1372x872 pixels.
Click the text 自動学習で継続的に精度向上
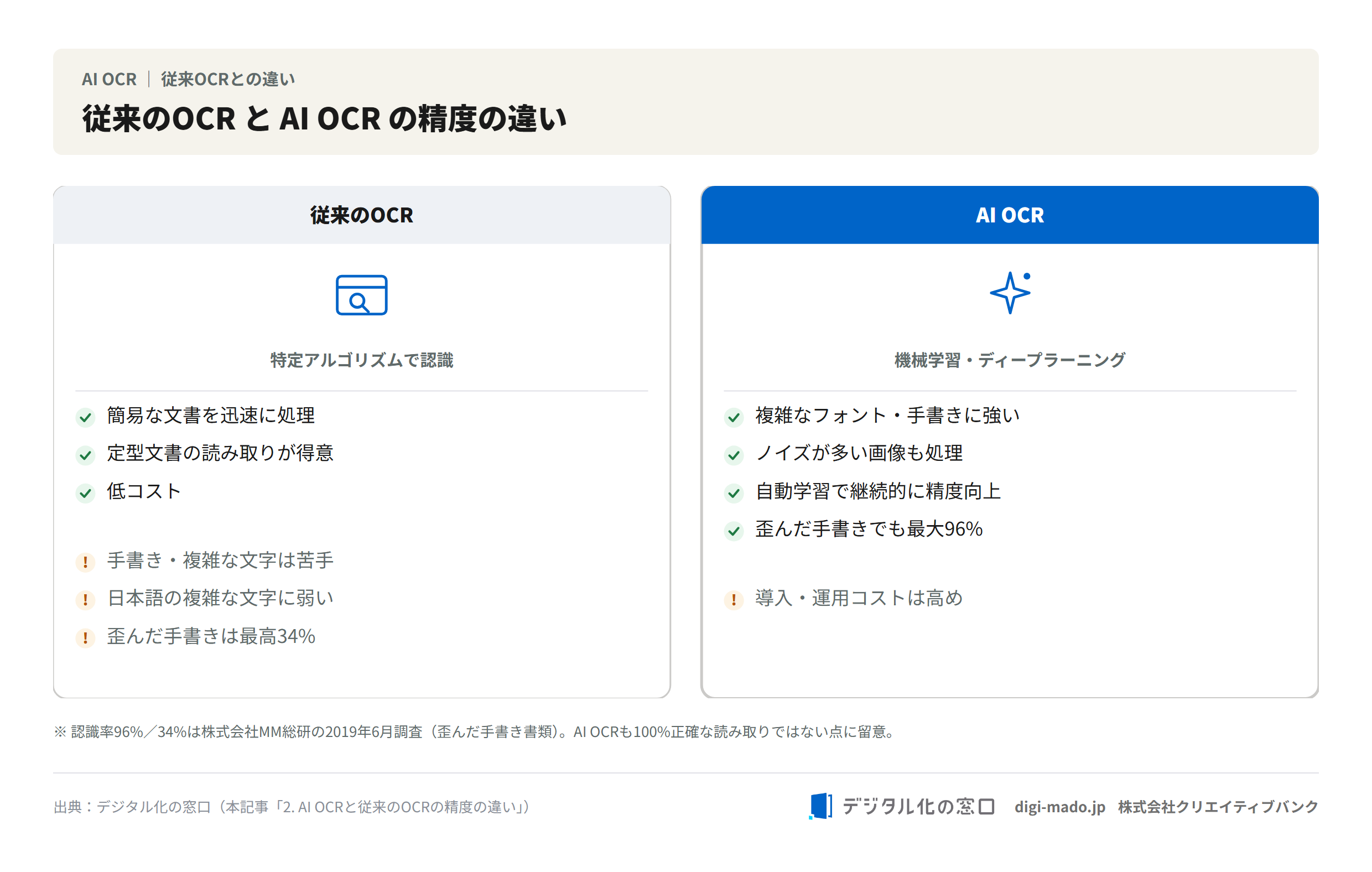[878, 491]
